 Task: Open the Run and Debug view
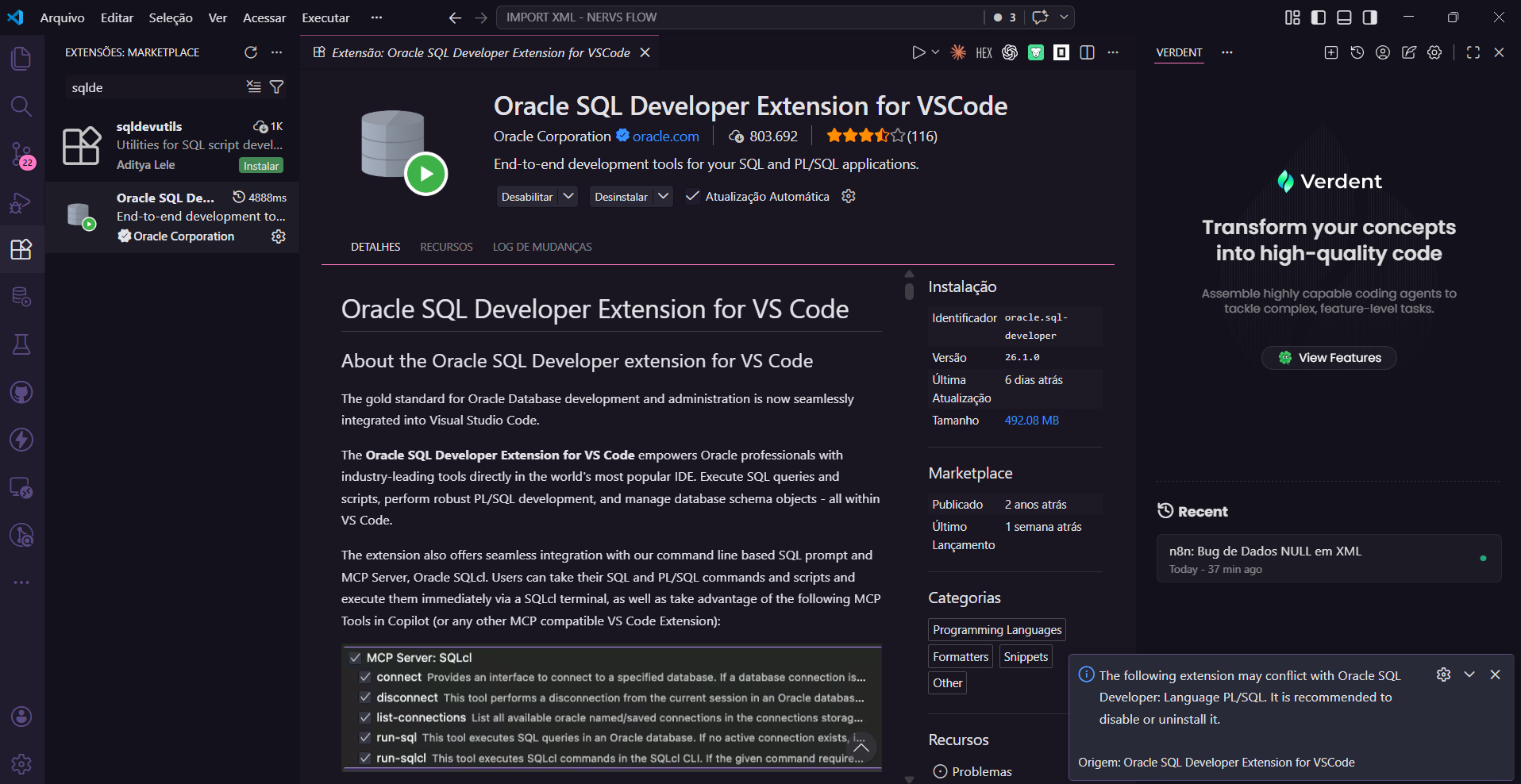coord(21,203)
